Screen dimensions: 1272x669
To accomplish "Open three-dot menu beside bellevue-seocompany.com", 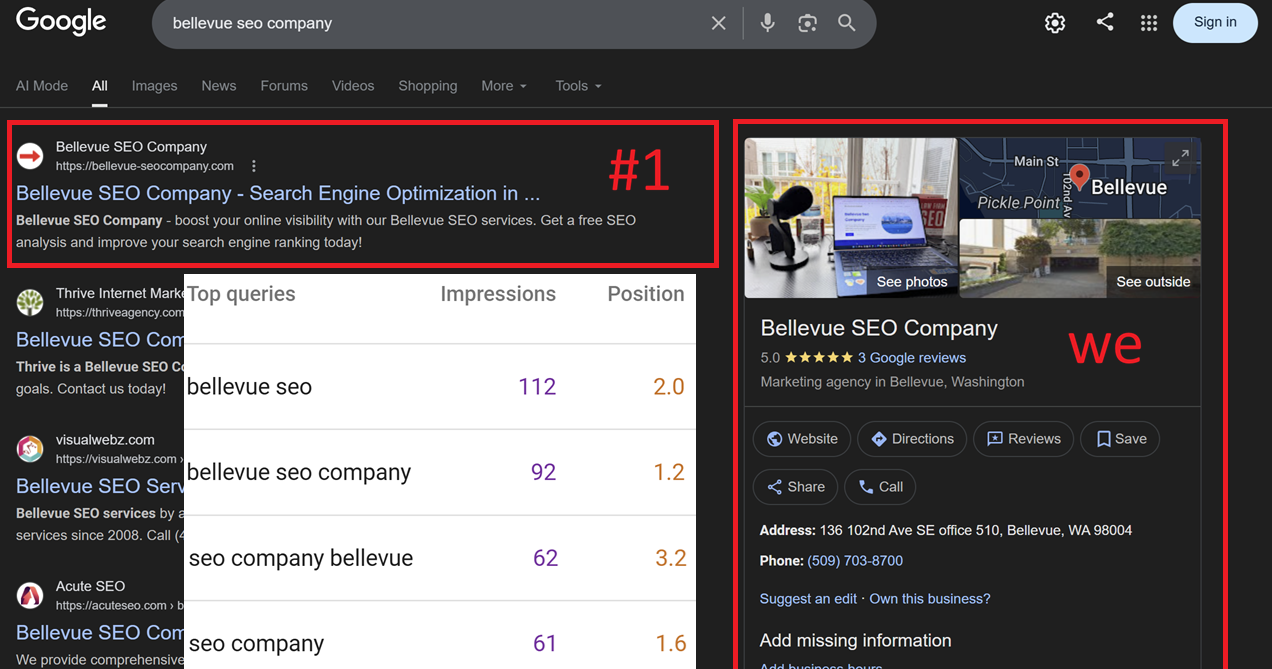I will coord(254,166).
